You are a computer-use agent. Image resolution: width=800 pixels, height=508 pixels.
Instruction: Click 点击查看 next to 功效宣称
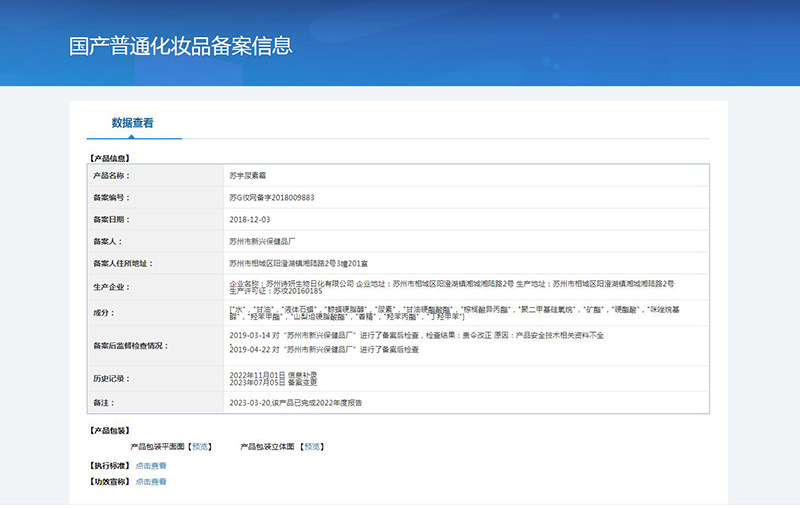tap(151, 481)
